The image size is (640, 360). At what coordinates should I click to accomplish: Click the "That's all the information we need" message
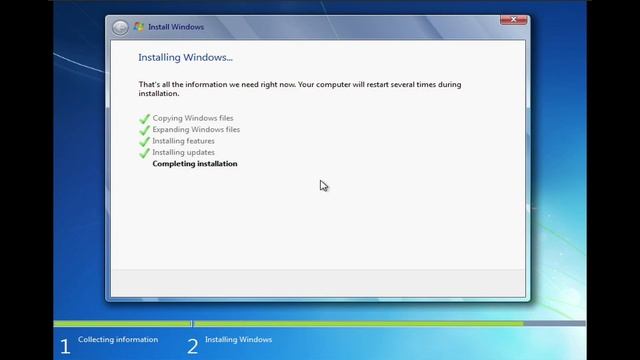click(300, 89)
